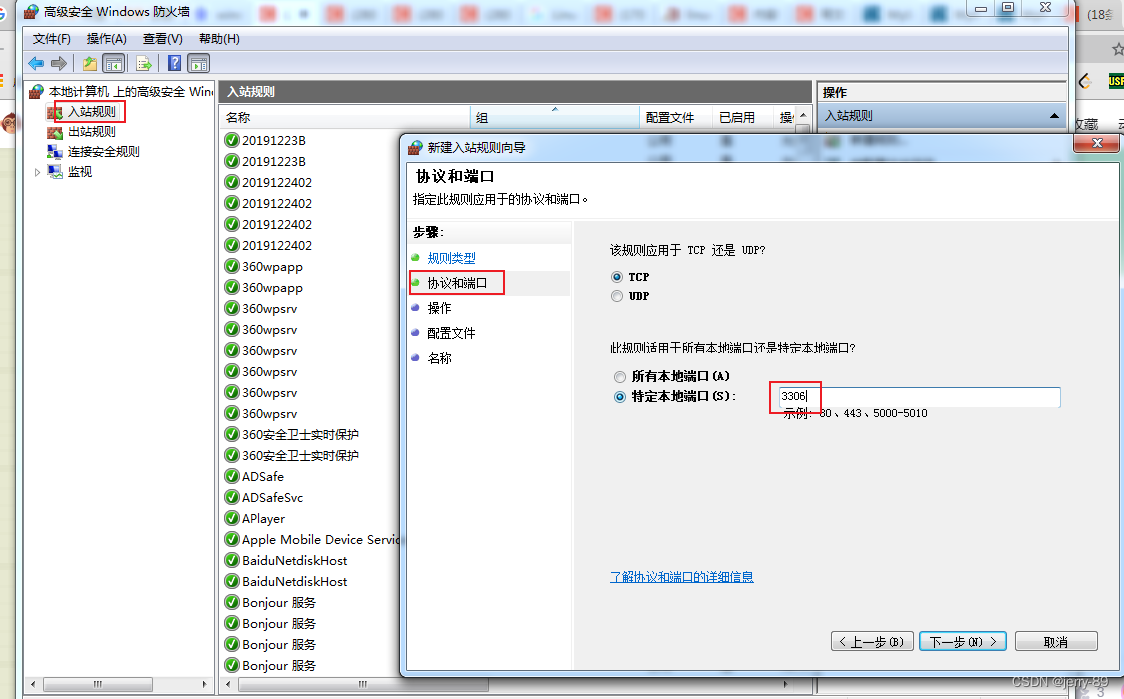This screenshot has height=699, width=1124.
Task: Sort by the 组 column header
Action: [x=554, y=118]
